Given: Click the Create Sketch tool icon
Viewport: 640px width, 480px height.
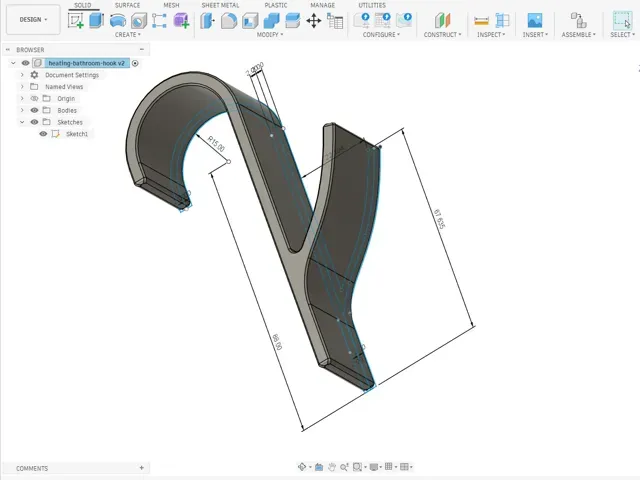Looking at the screenshot, I should [76, 20].
